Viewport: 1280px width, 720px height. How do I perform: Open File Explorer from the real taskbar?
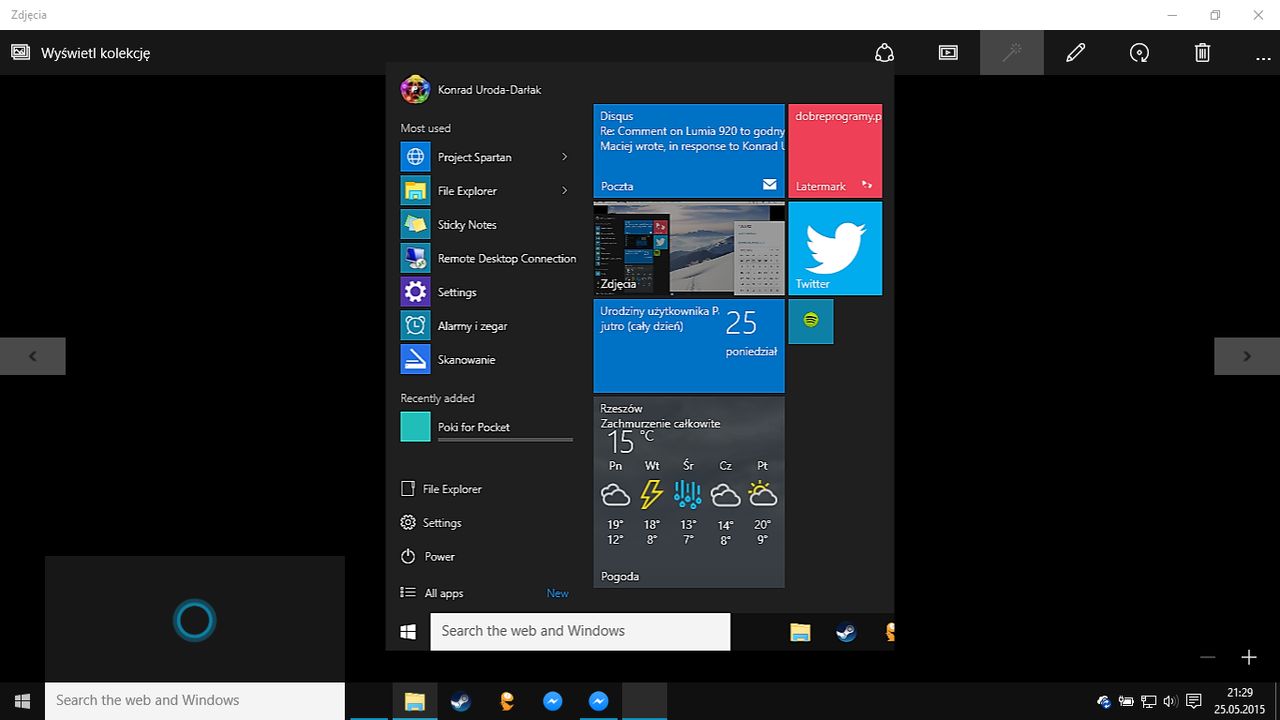tap(415, 701)
